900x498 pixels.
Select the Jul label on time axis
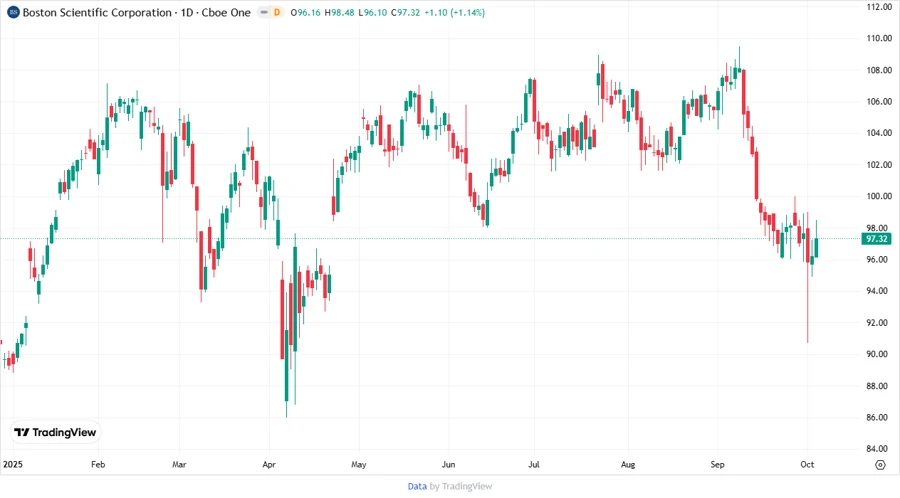(533, 465)
